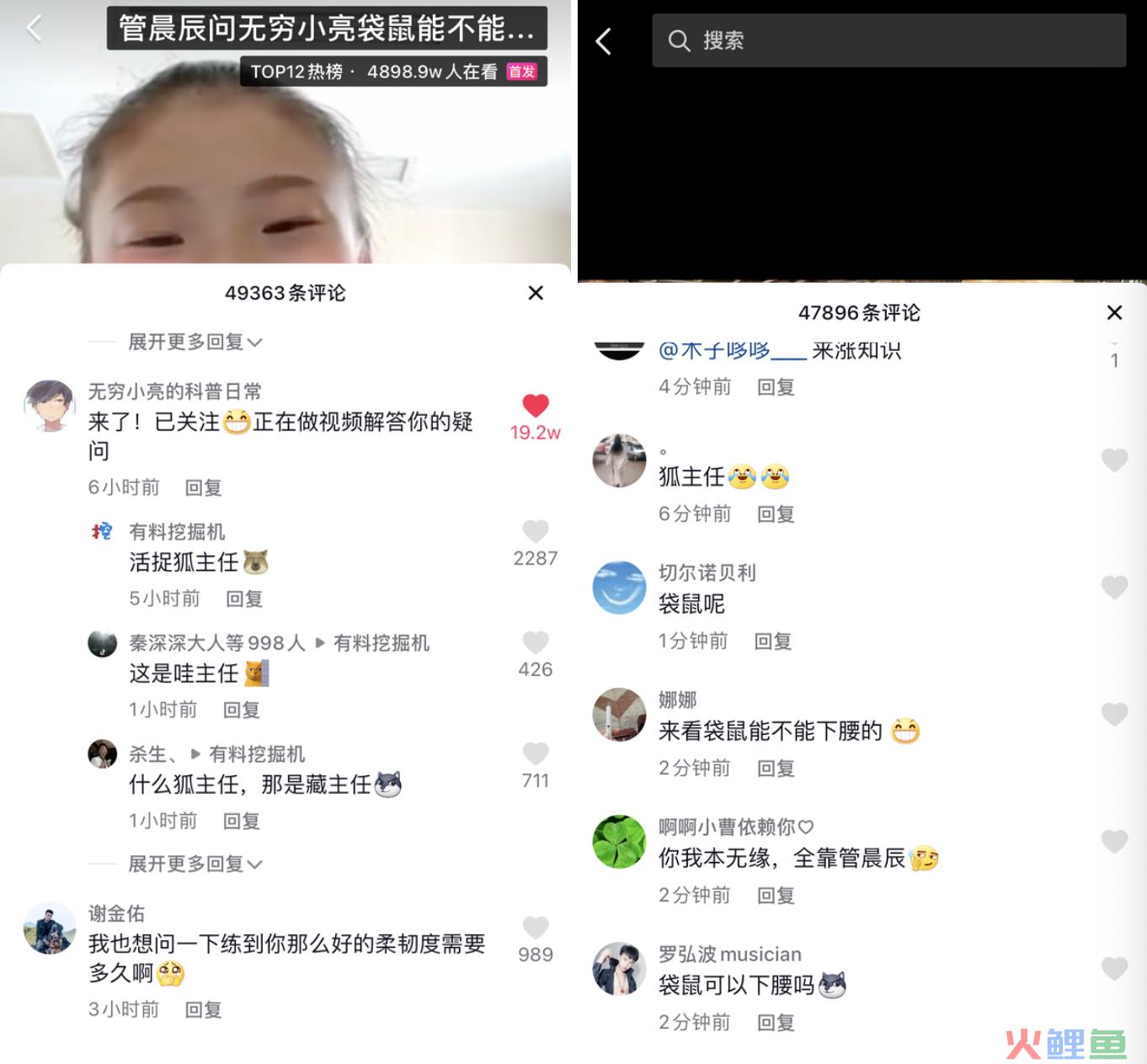Open 啊啊小曹依赖你's clover avatar
Image resolution: width=1147 pixels, height=1064 pixels.
(x=619, y=842)
